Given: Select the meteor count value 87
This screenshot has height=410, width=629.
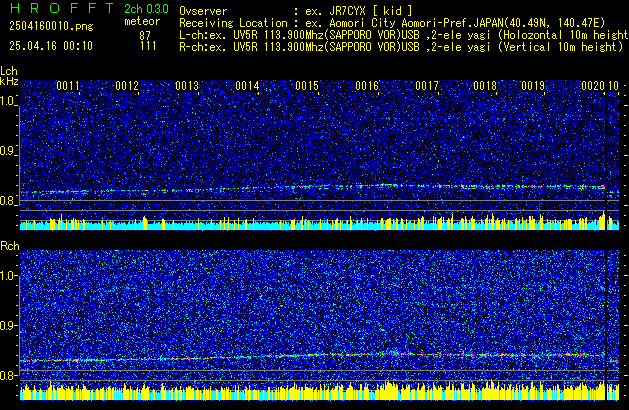Looking at the screenshot, I should (x=145, y=36).
